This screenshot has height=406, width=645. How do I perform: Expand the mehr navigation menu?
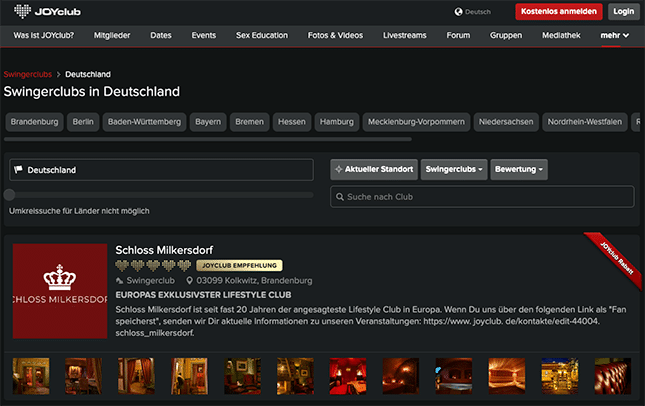coord(614,35)
